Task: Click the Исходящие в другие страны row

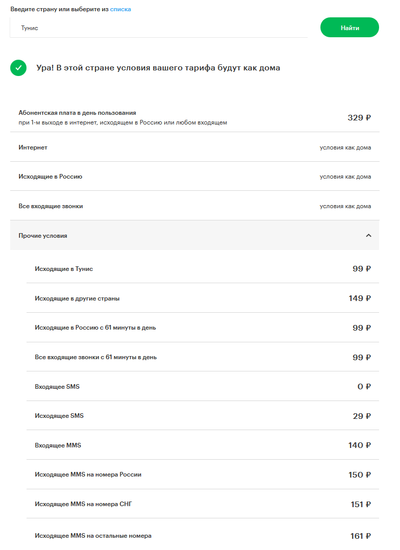Action: pos(203,298)
